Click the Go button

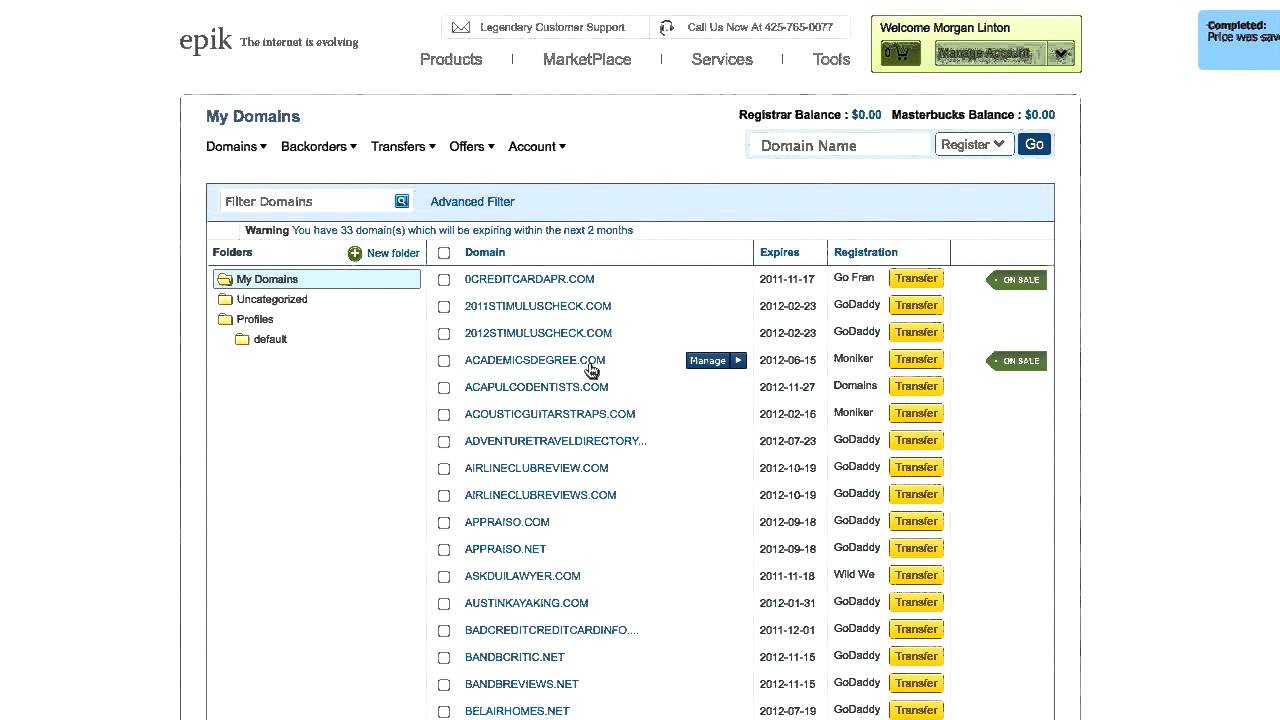[1035, 144]
